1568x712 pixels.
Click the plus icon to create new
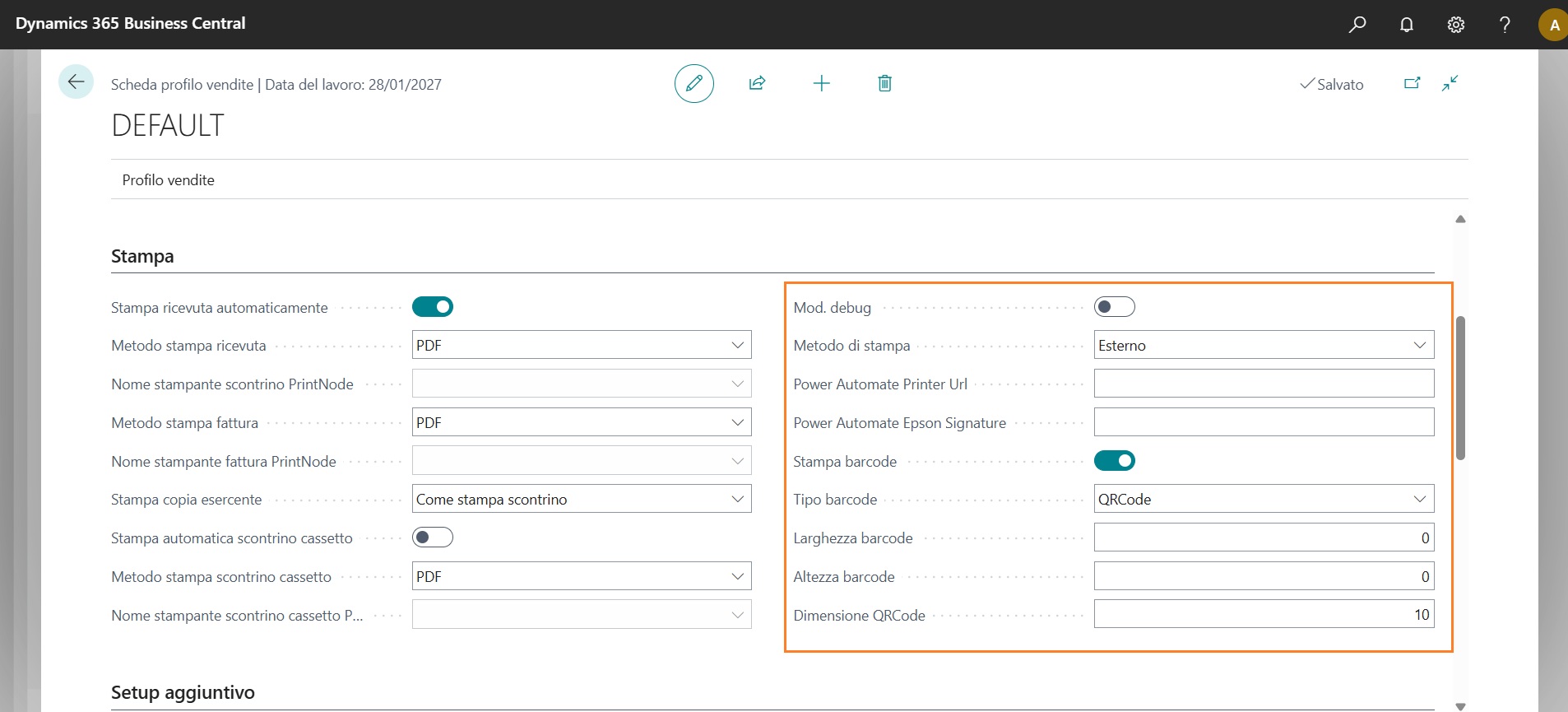[821, 83]
